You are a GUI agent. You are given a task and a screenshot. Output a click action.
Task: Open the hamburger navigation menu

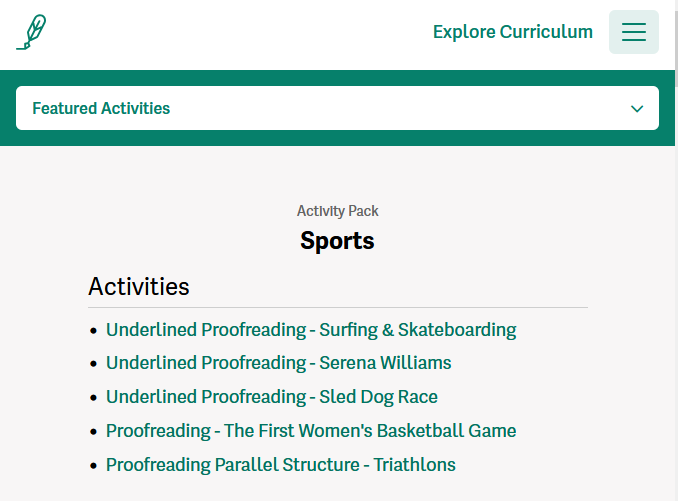633,32
